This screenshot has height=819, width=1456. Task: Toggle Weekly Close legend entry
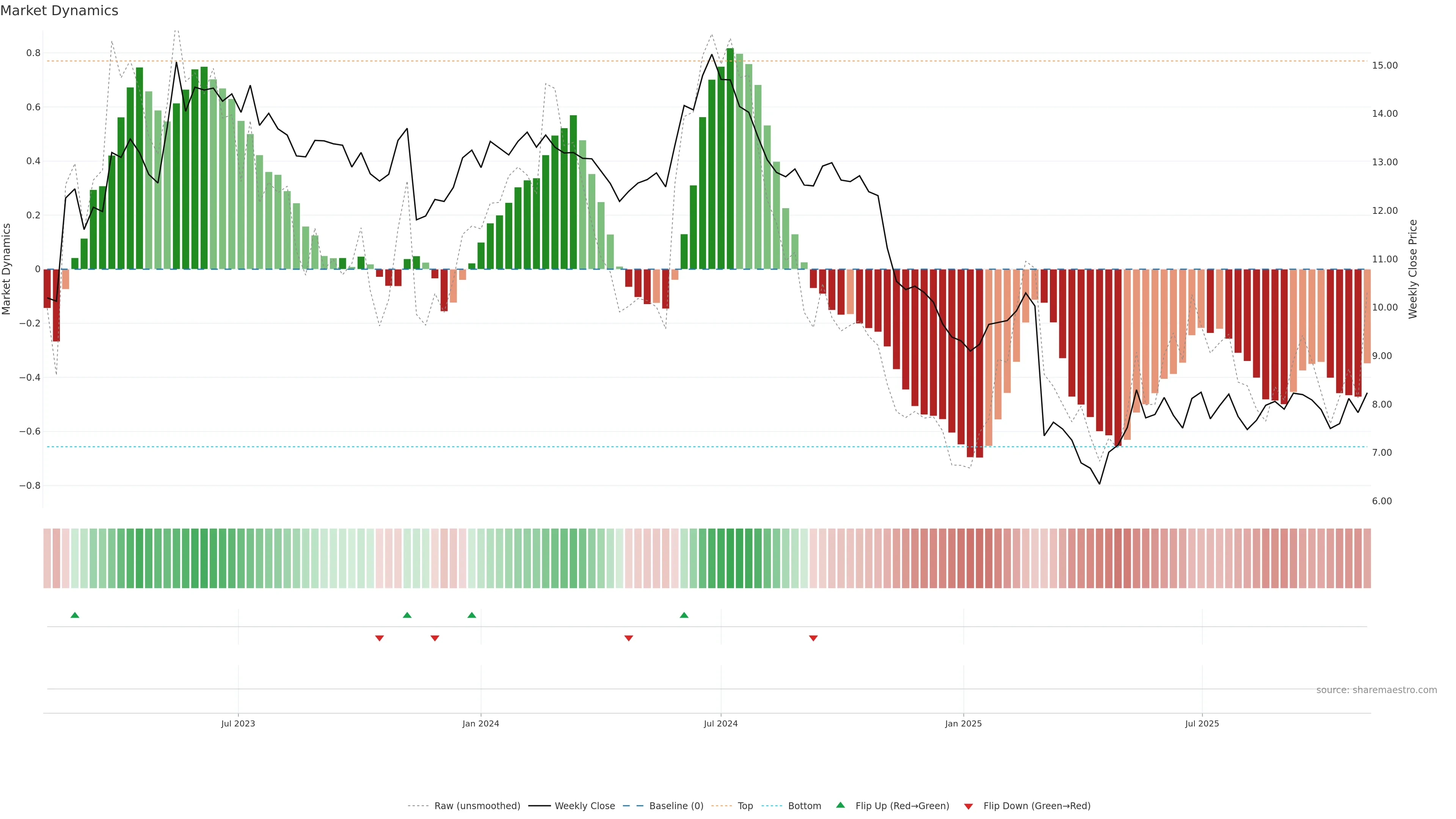(x=584, y=805)
